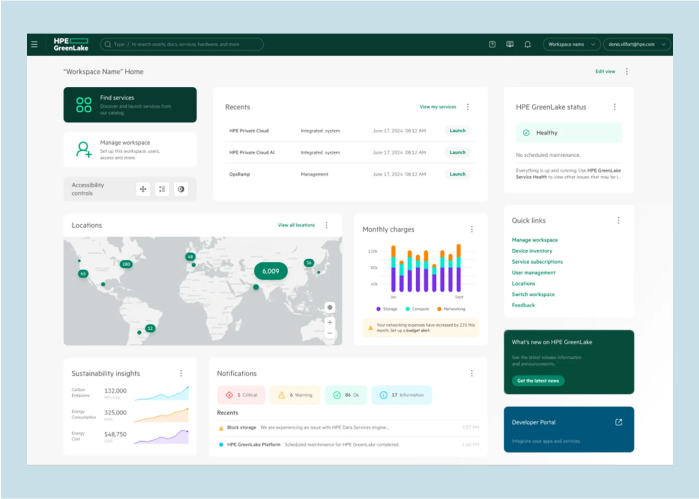Open the Block storage notification
This screenshot has width=699, height=499.
point(348,428)
